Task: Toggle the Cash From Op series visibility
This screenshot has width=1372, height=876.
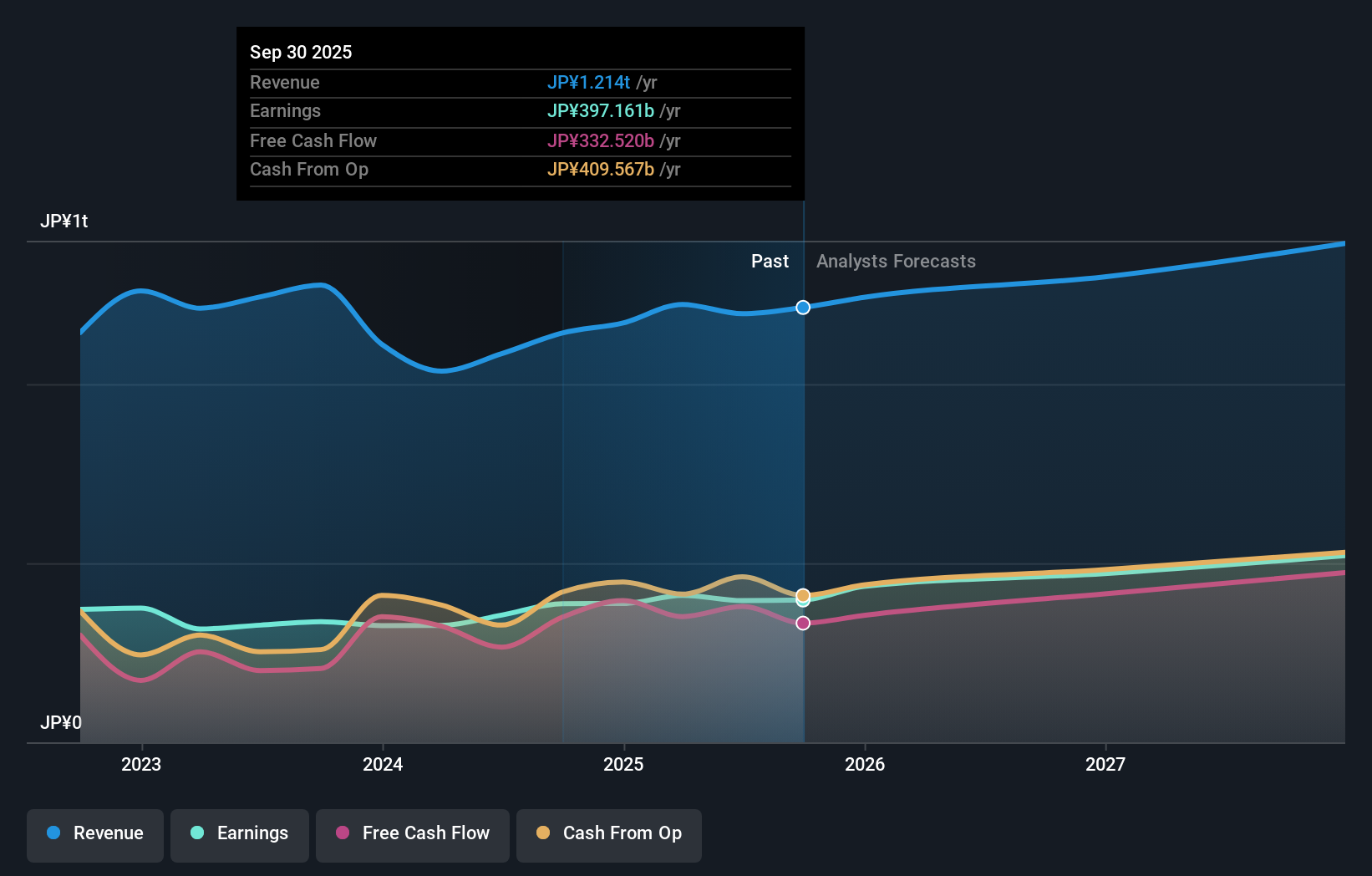Action: pos(608,835)
